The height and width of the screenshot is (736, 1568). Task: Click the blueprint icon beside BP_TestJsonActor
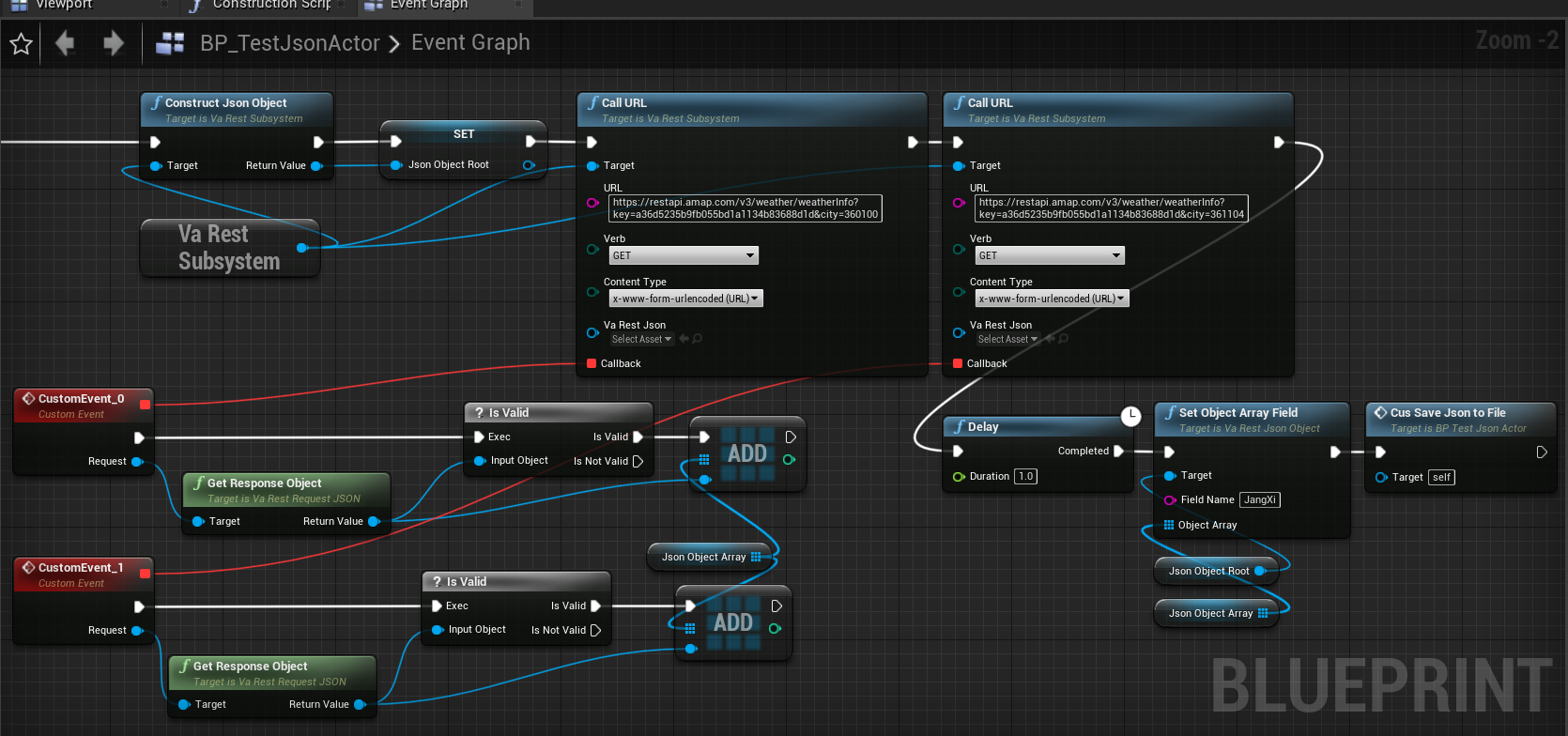tap(170, 43)
